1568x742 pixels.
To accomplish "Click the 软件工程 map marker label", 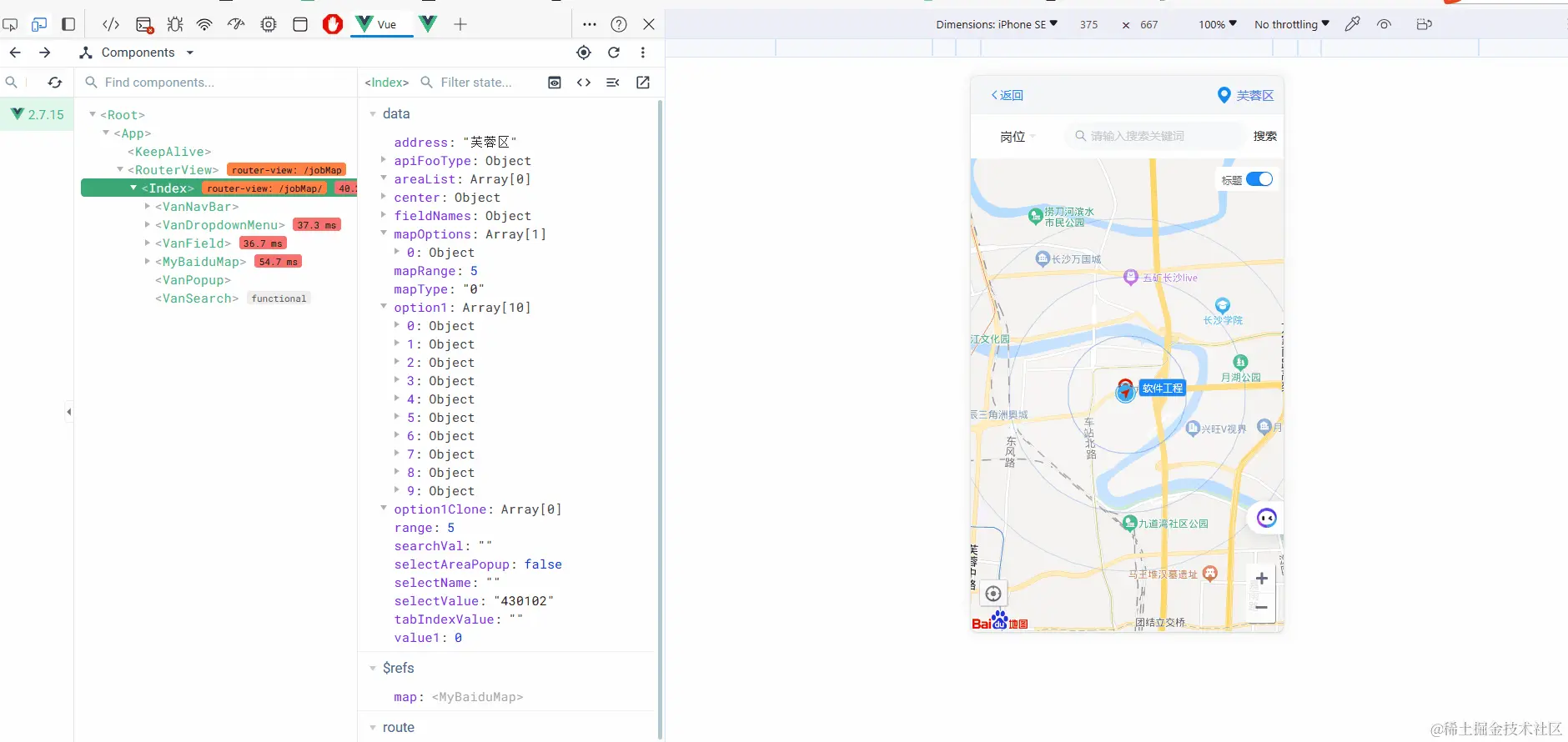I will tap(1163, 389).
